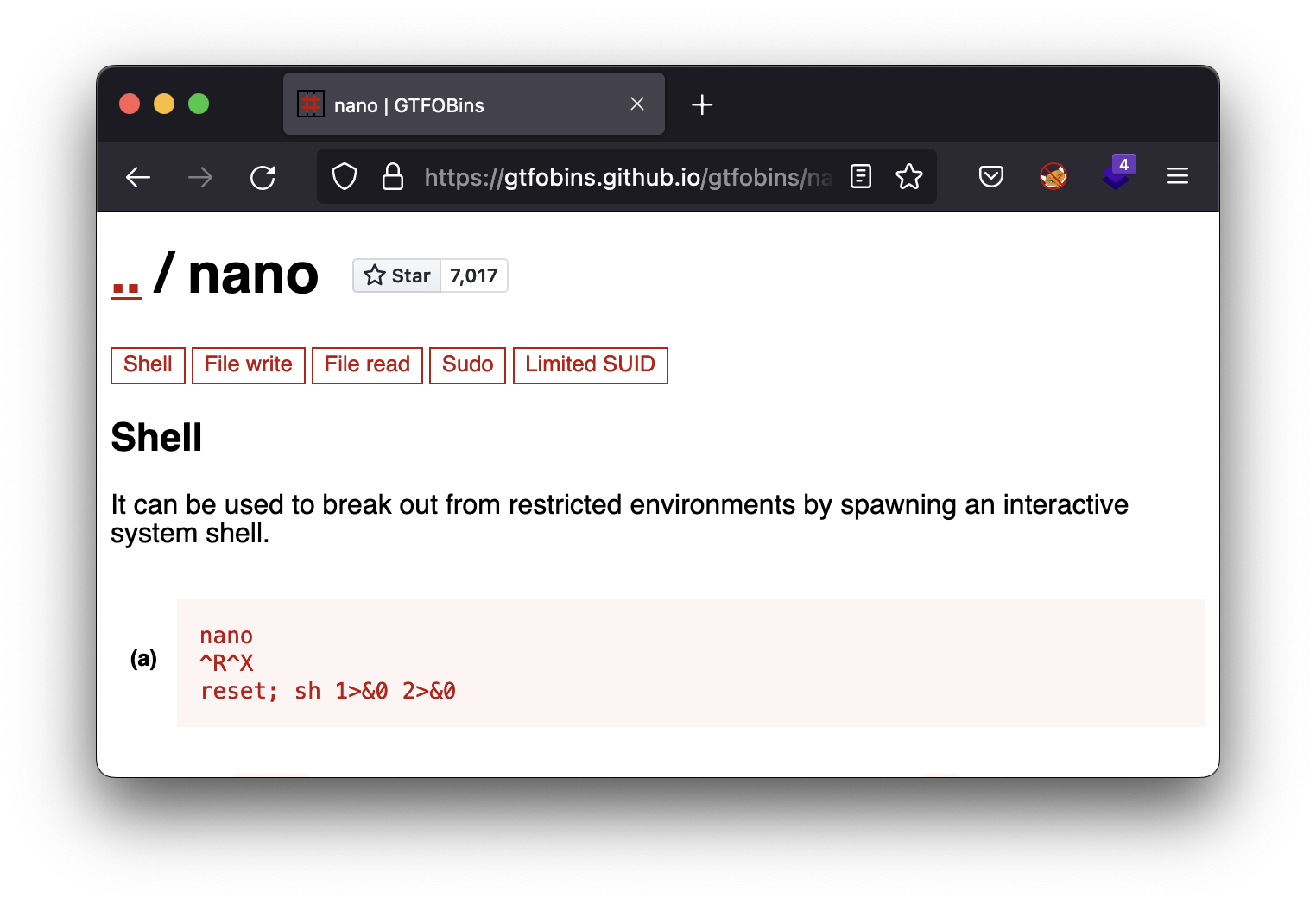The height and width of the screenshot is (905, 1316).
Task: Open a new tab with plus button
Action: (702, 105)
